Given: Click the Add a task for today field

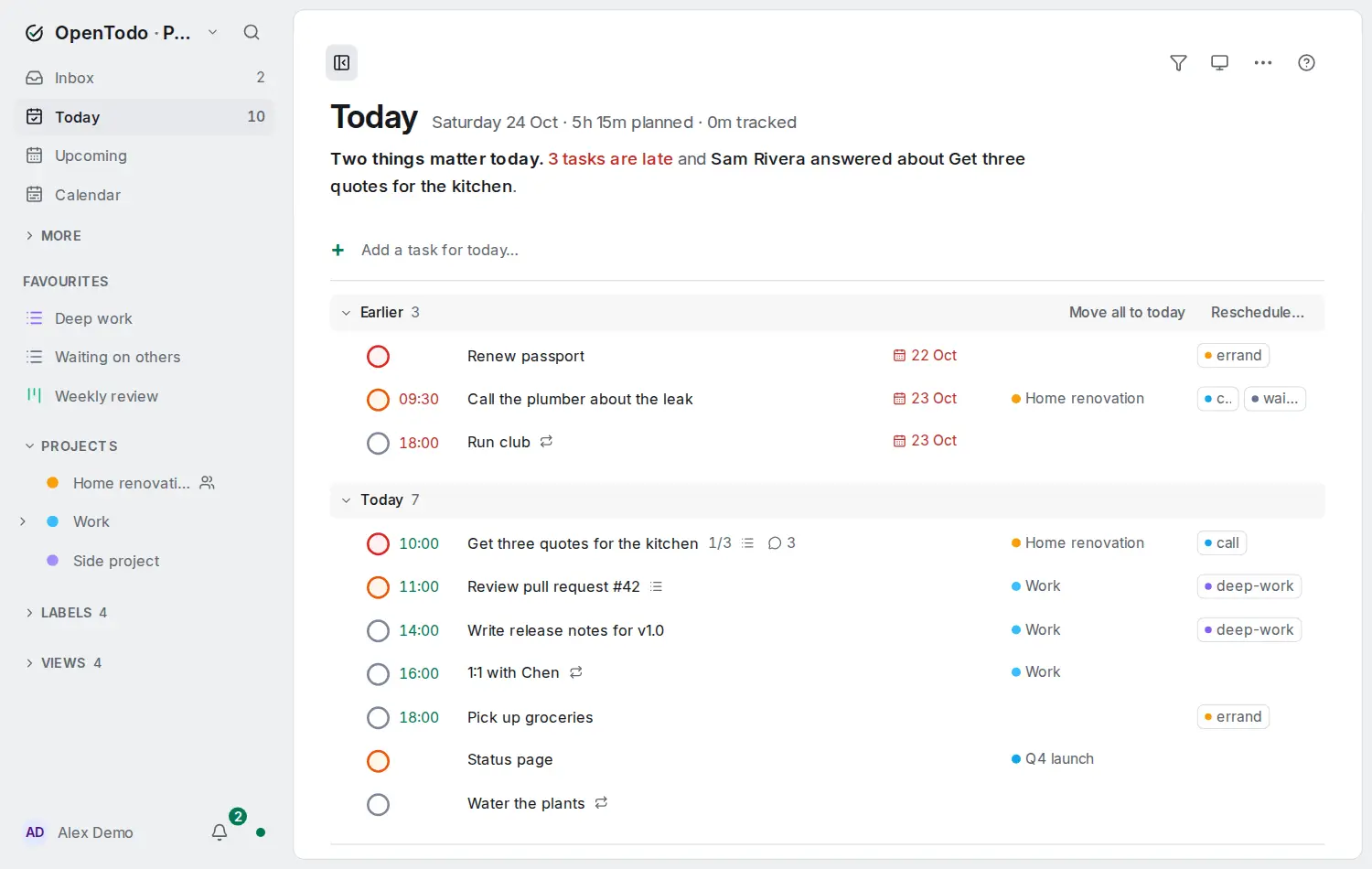Looking at the screenshot, I should [439, 250].
